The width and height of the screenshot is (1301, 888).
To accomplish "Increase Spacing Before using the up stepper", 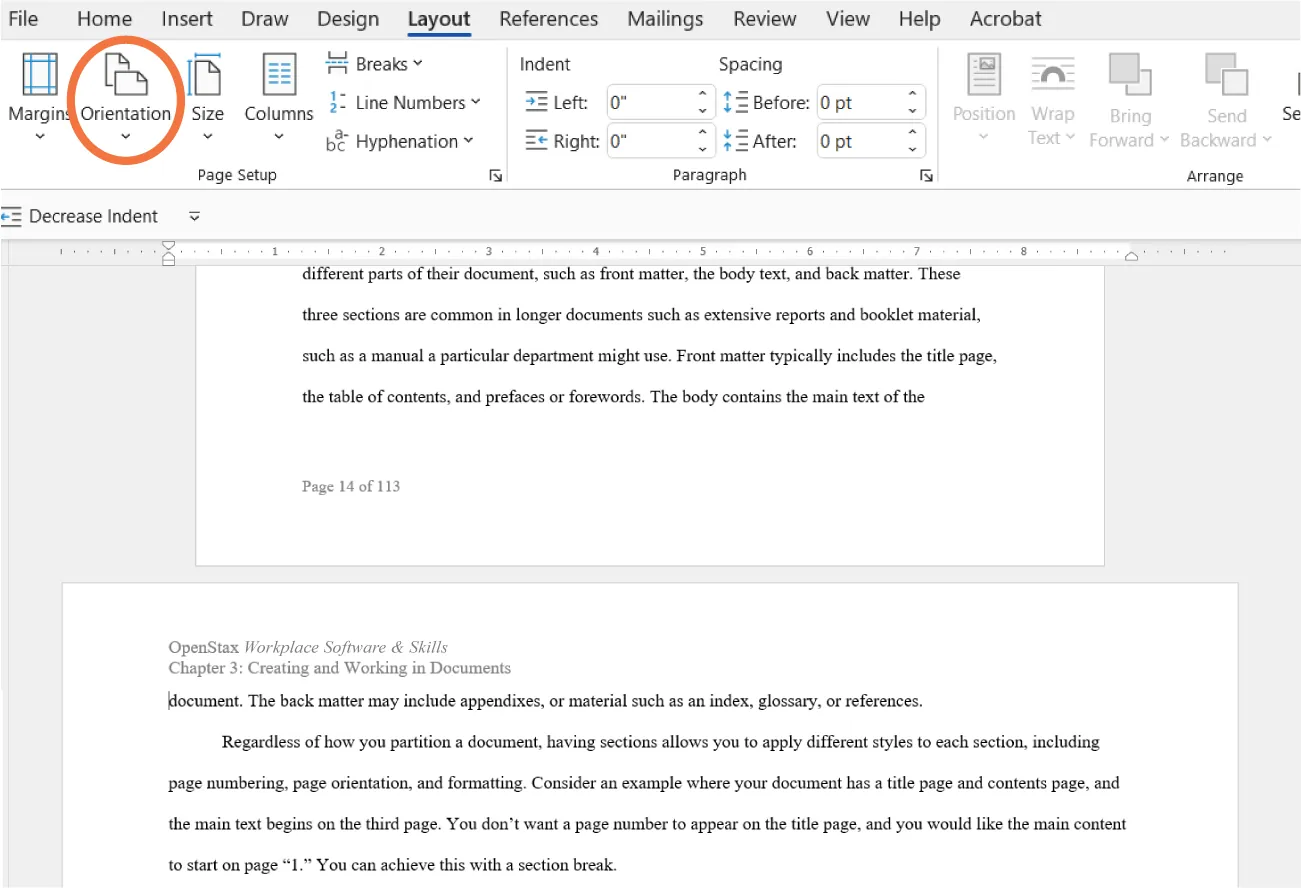I will pyautogui.click(x=911, y=94).
